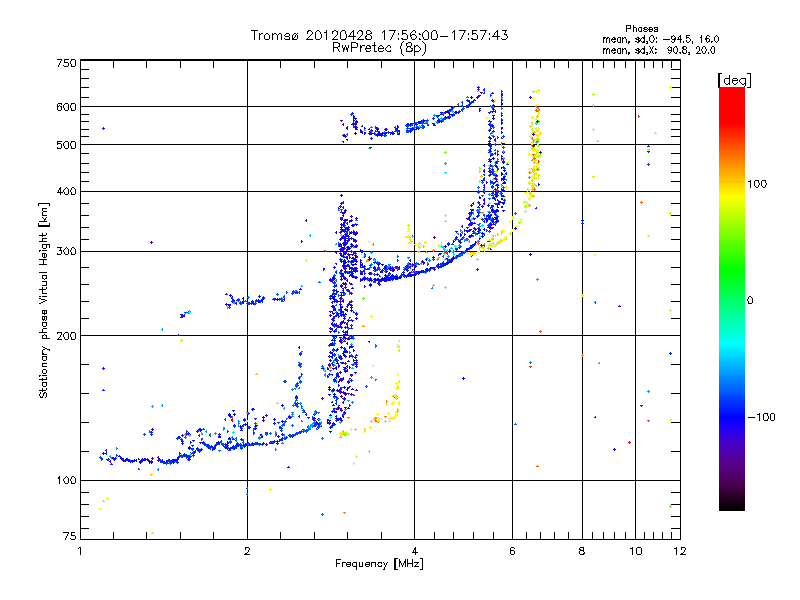The width and height of the screenshot is (800, 600).
Task: Click the colorbar tick label '0'
Action: click(750, 301)
